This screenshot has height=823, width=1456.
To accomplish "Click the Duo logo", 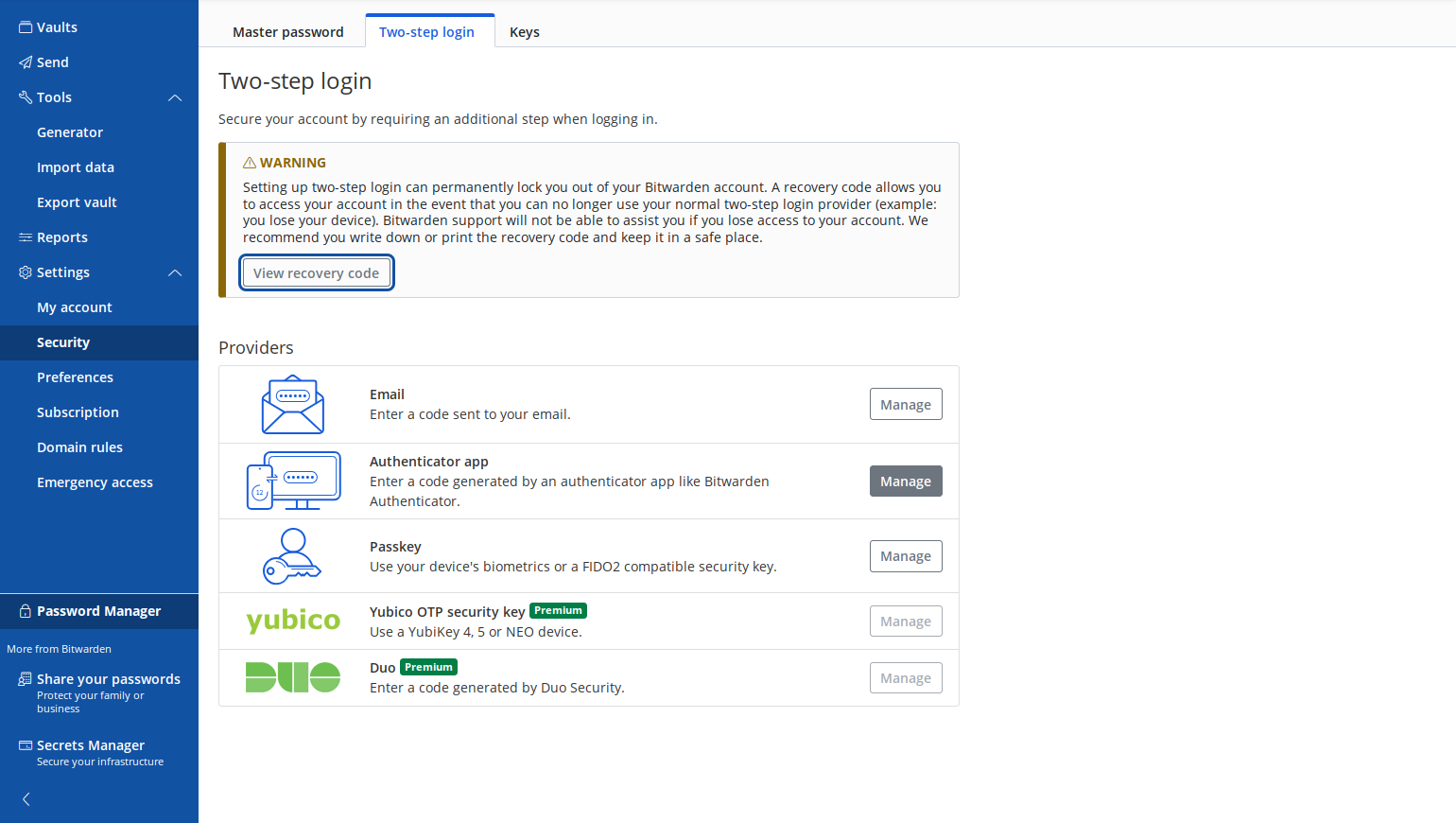I will pyautogui.click(x=293, y=677).
